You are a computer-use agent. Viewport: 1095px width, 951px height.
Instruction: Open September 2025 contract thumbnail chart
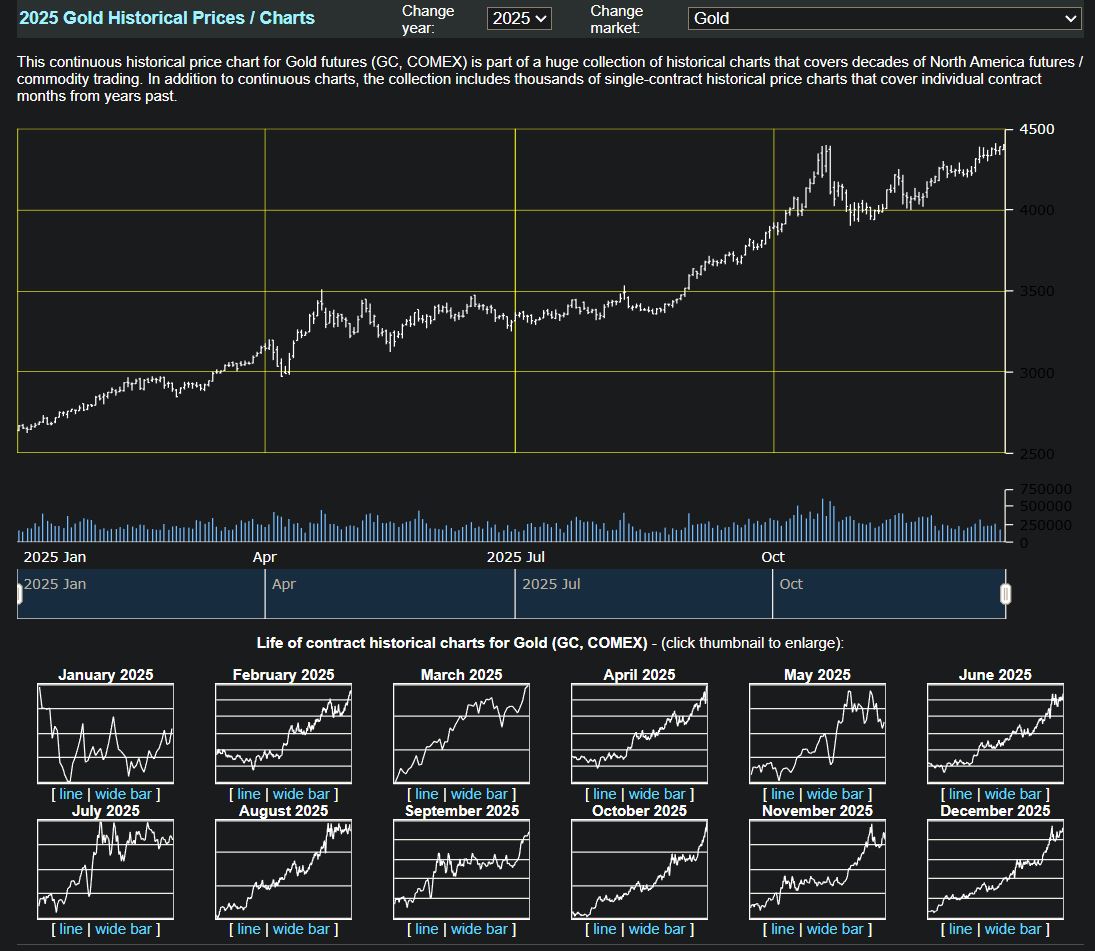(x=462, y=869)
